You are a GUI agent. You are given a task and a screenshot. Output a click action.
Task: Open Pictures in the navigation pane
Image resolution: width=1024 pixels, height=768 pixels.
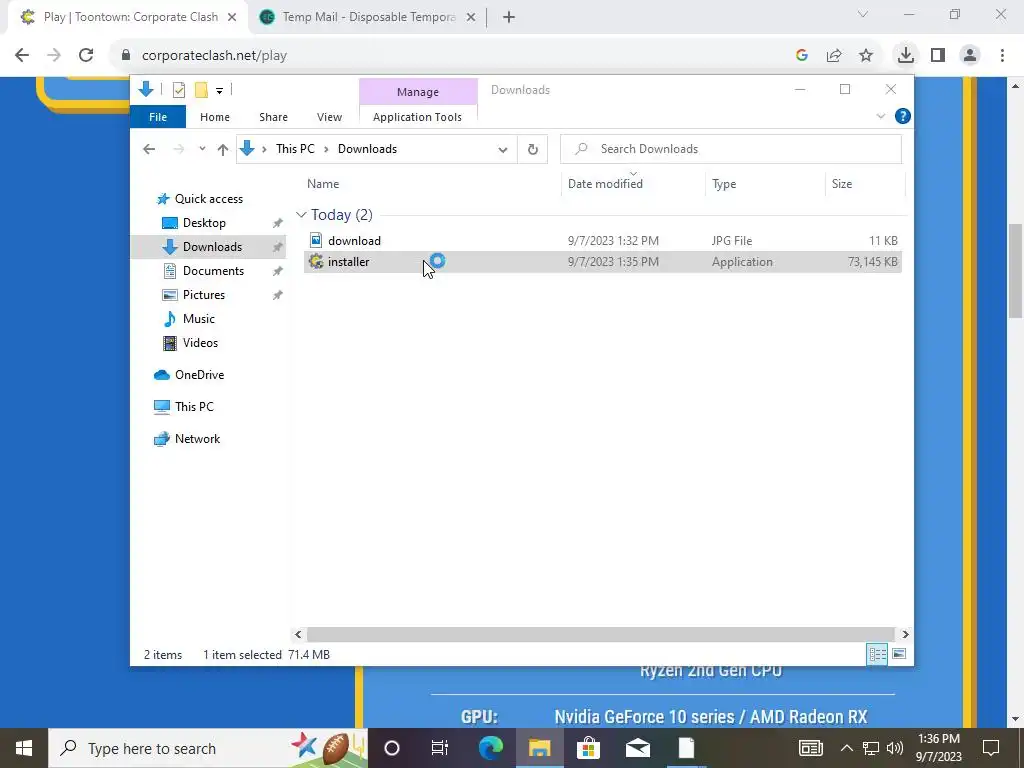tap(203, 295)
